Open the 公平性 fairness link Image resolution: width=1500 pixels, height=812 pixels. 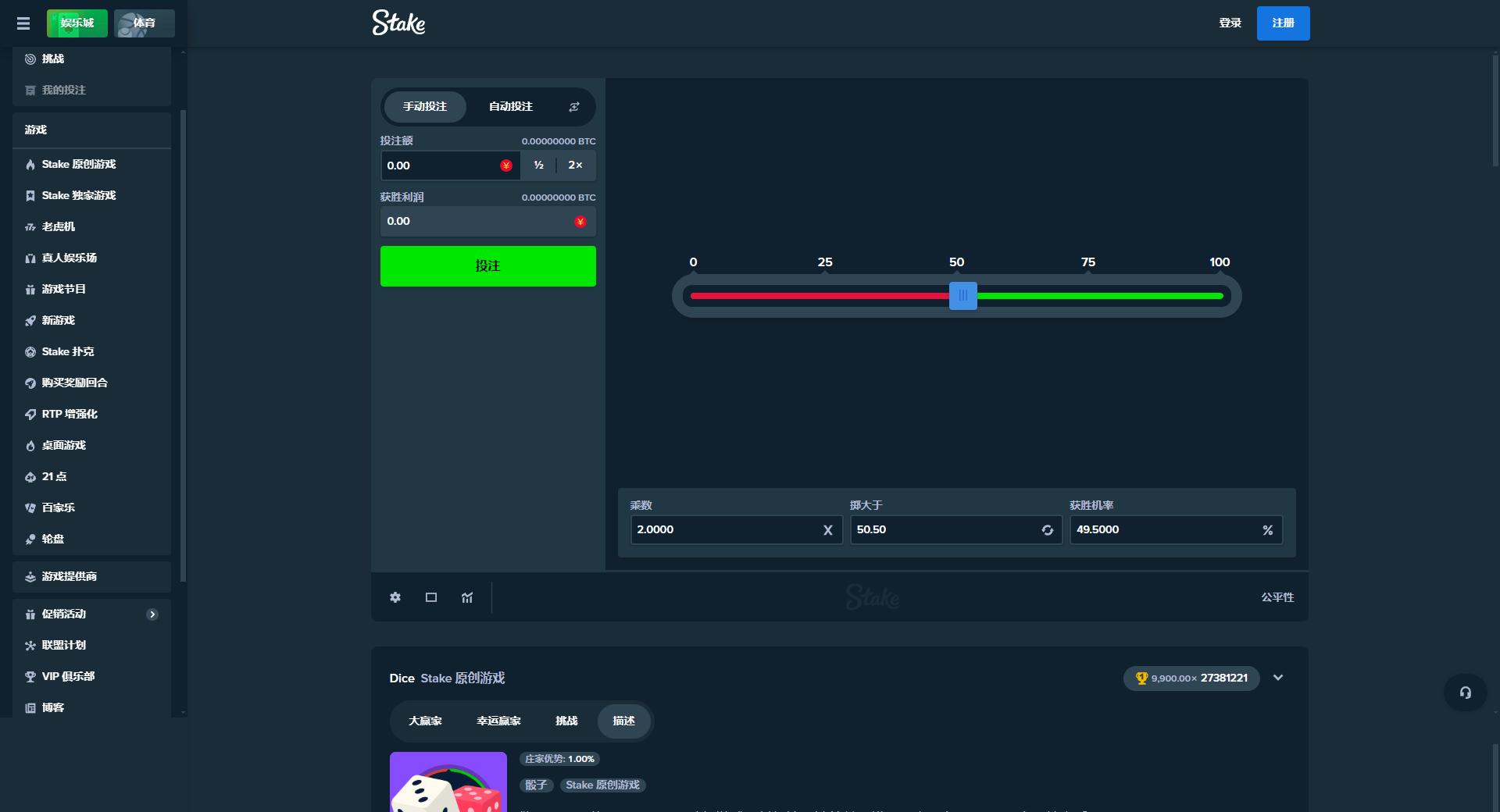point(1277,597)
